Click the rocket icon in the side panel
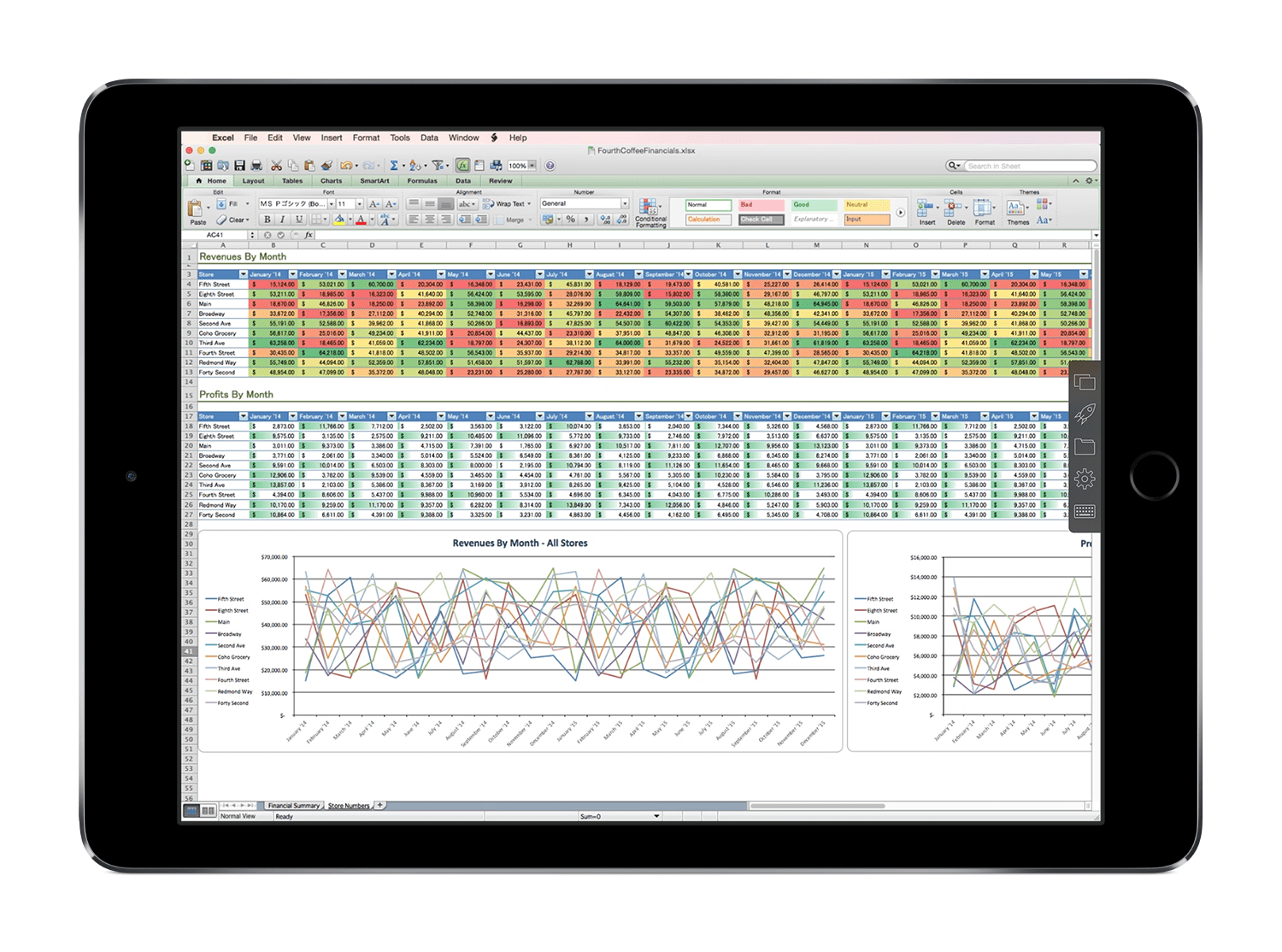Screen dimensions: 1282x952 click(x=1085, y=414)
